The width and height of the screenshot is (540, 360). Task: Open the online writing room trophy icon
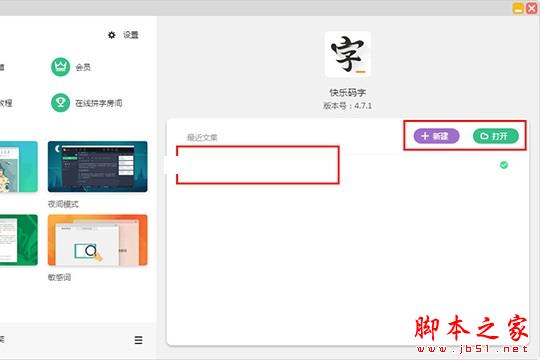61,103
